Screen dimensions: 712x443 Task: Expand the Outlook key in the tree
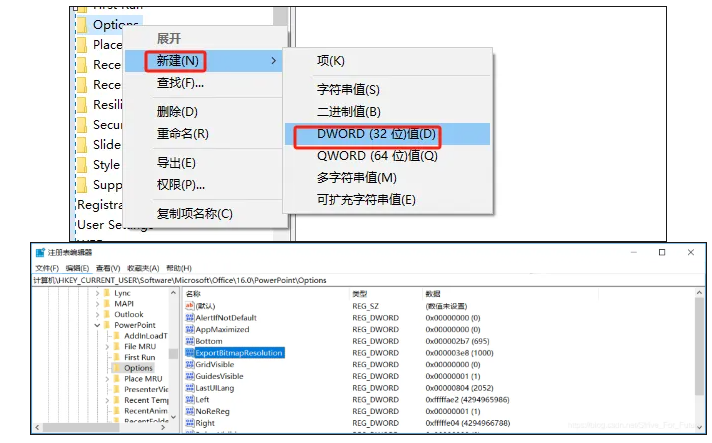point(97,314)
